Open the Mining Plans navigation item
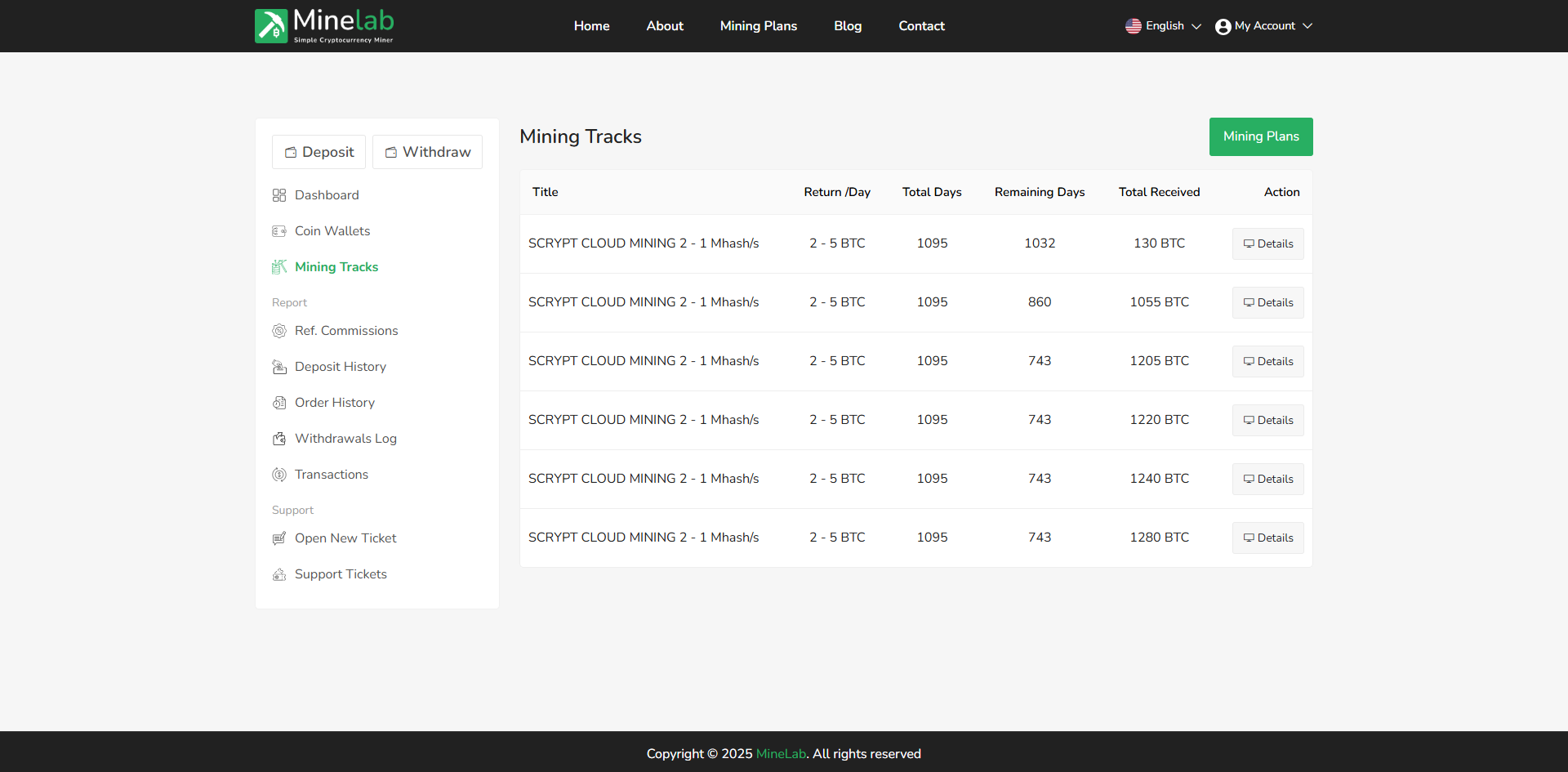 click(758, 25)
